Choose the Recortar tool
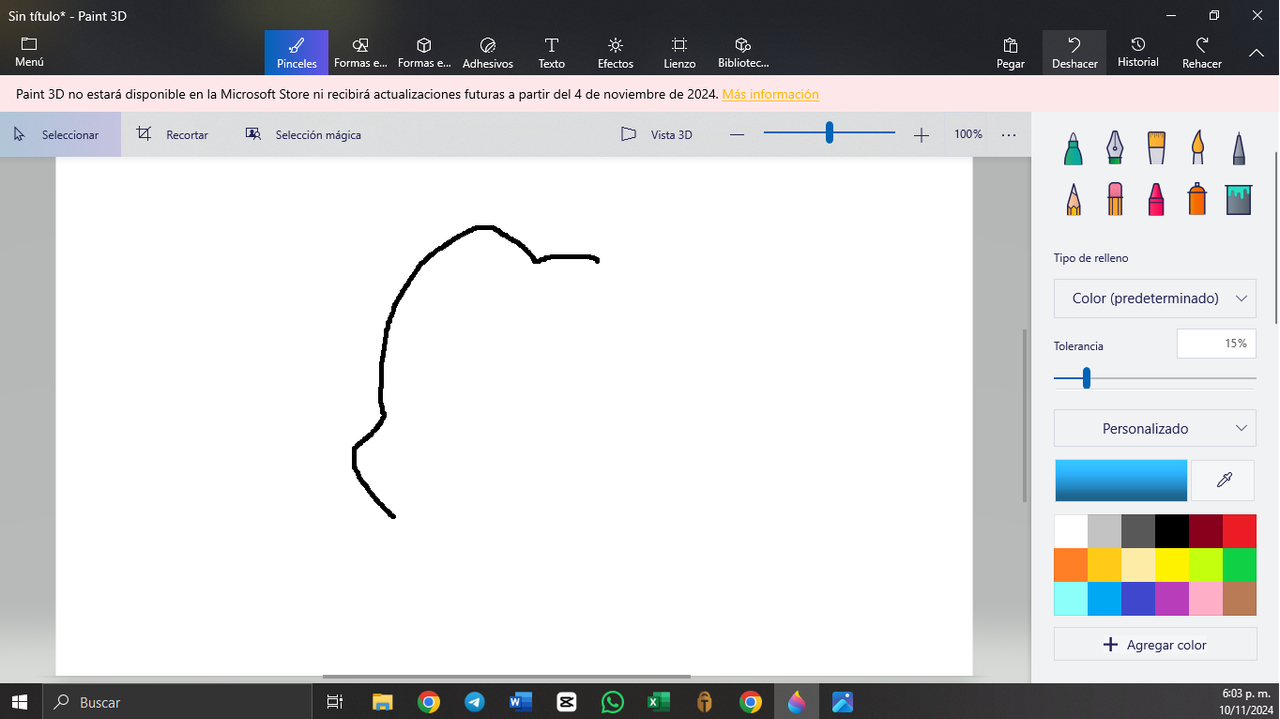The image size is (1280, 719). (x=173, y=134)
